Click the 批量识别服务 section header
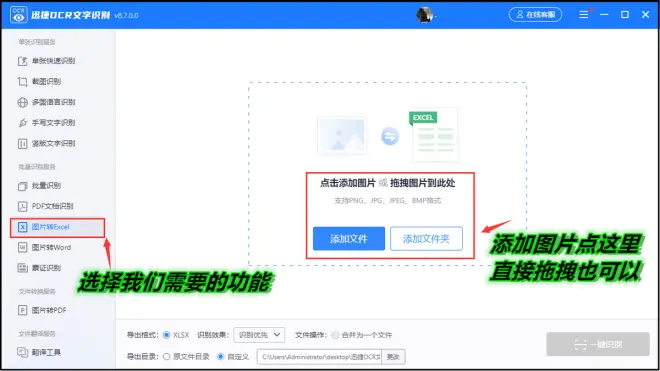The height and width of the screenshot is (371, 660). [37, 167]
